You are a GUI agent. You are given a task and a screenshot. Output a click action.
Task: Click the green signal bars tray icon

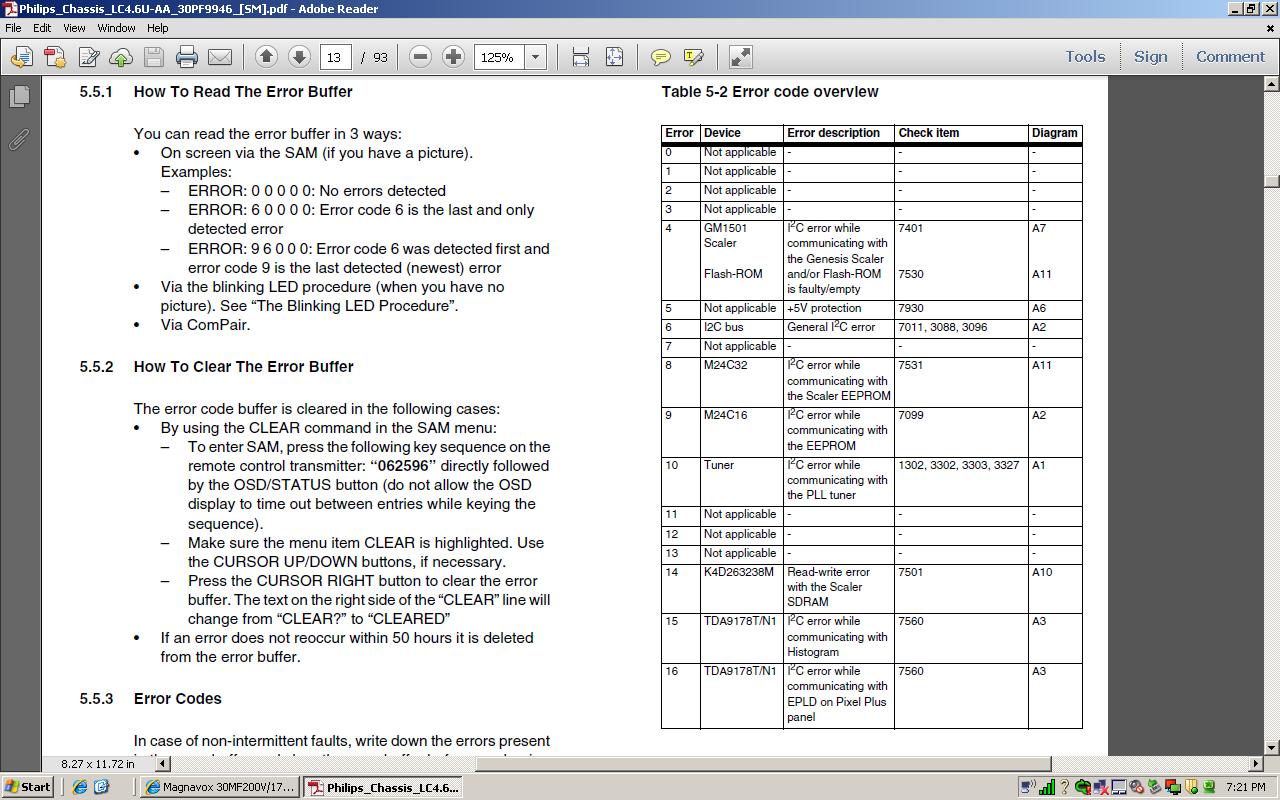[1047, 787]
